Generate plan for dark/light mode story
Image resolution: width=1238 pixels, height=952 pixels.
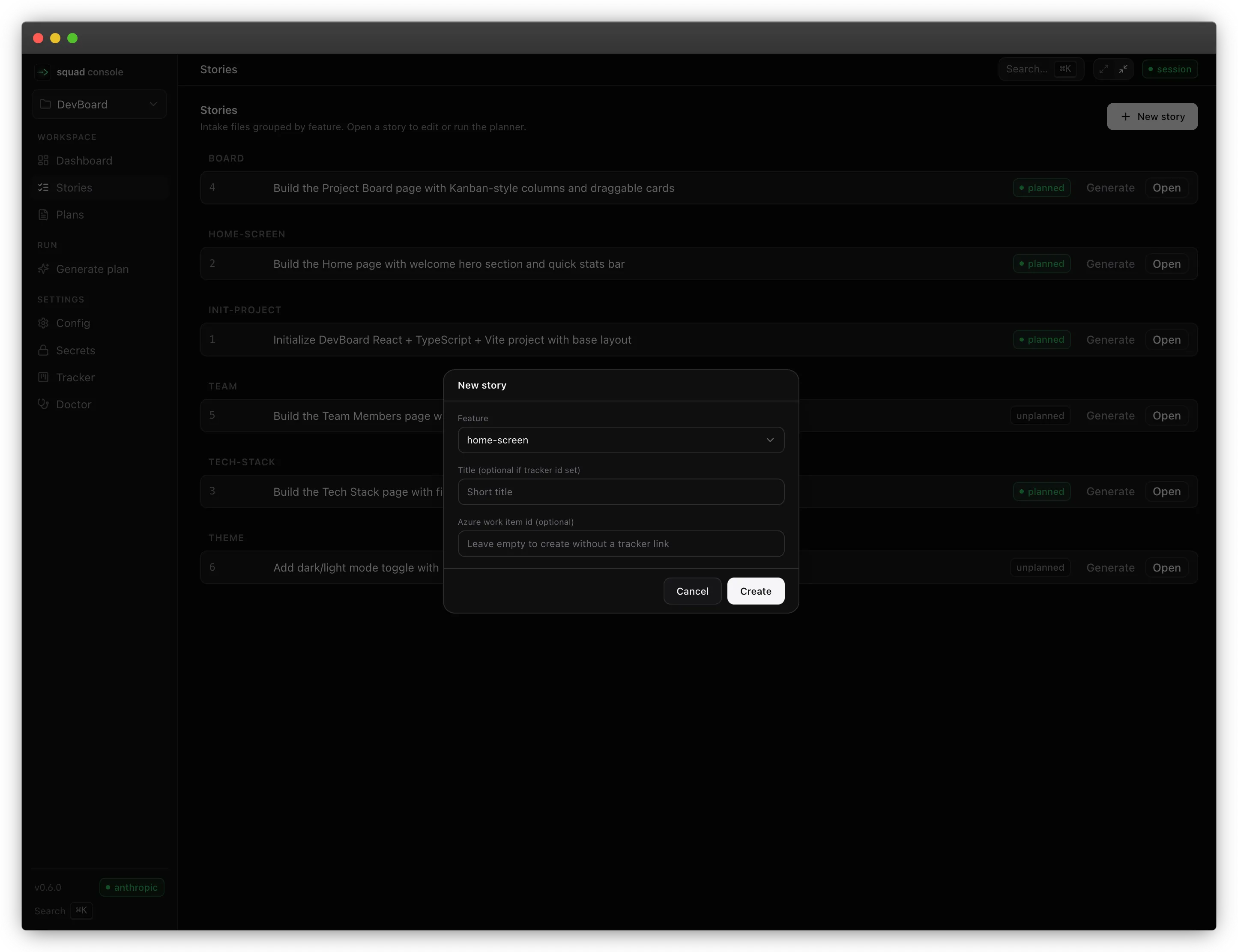pyautogui.click(x=1110, y=567)
